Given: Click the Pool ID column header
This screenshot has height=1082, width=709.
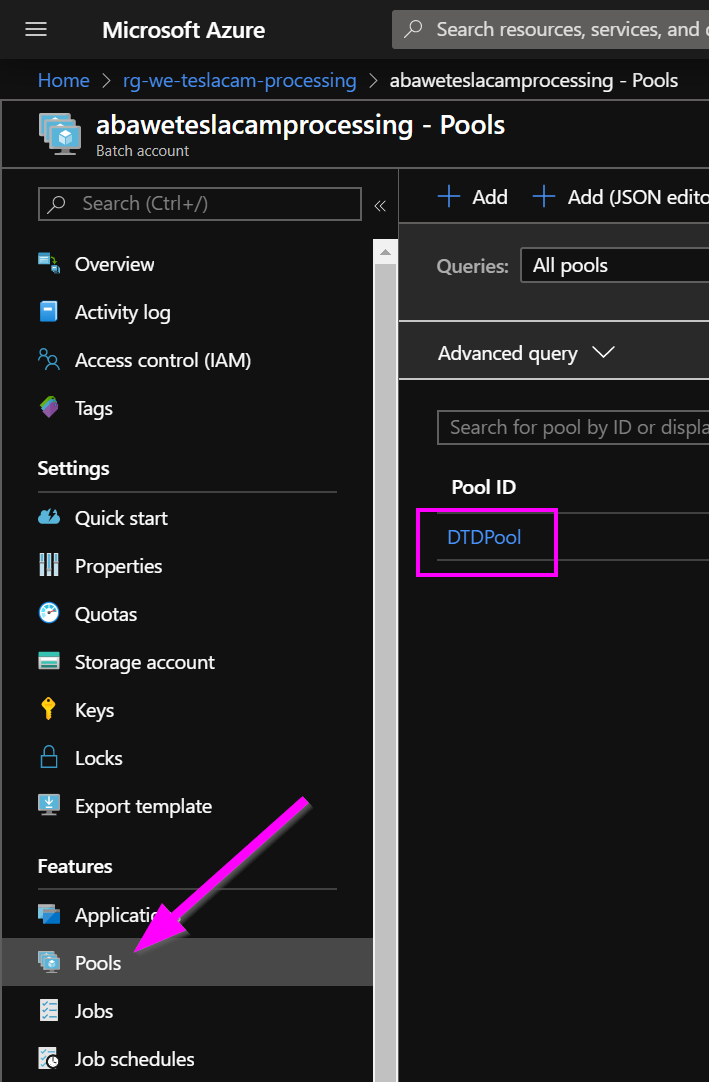Looking at the screenshot, I should click(483, 486).
